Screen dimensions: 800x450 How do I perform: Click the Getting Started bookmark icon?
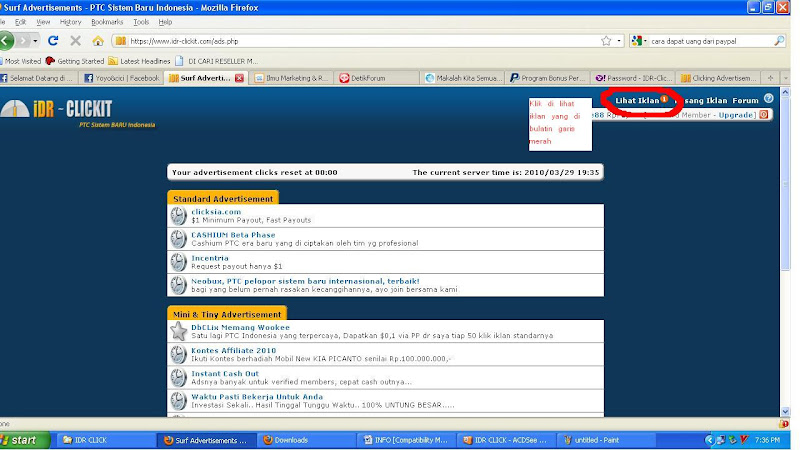point(50,61)
